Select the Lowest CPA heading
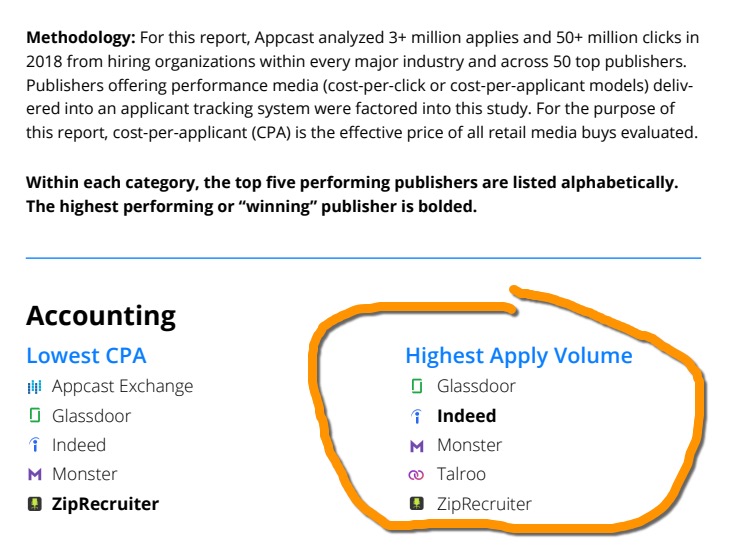Screen dimensions: 756x555 coord(86,355)
